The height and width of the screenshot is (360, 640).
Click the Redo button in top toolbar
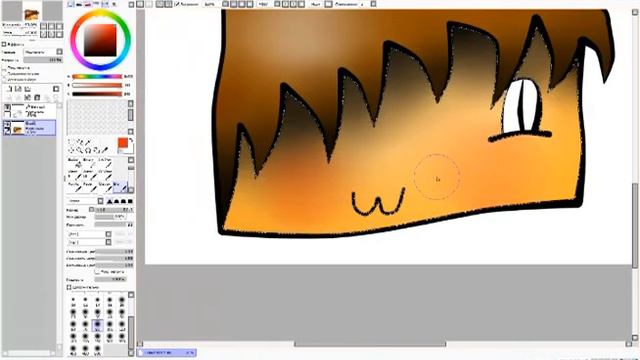tap(149, 4)
